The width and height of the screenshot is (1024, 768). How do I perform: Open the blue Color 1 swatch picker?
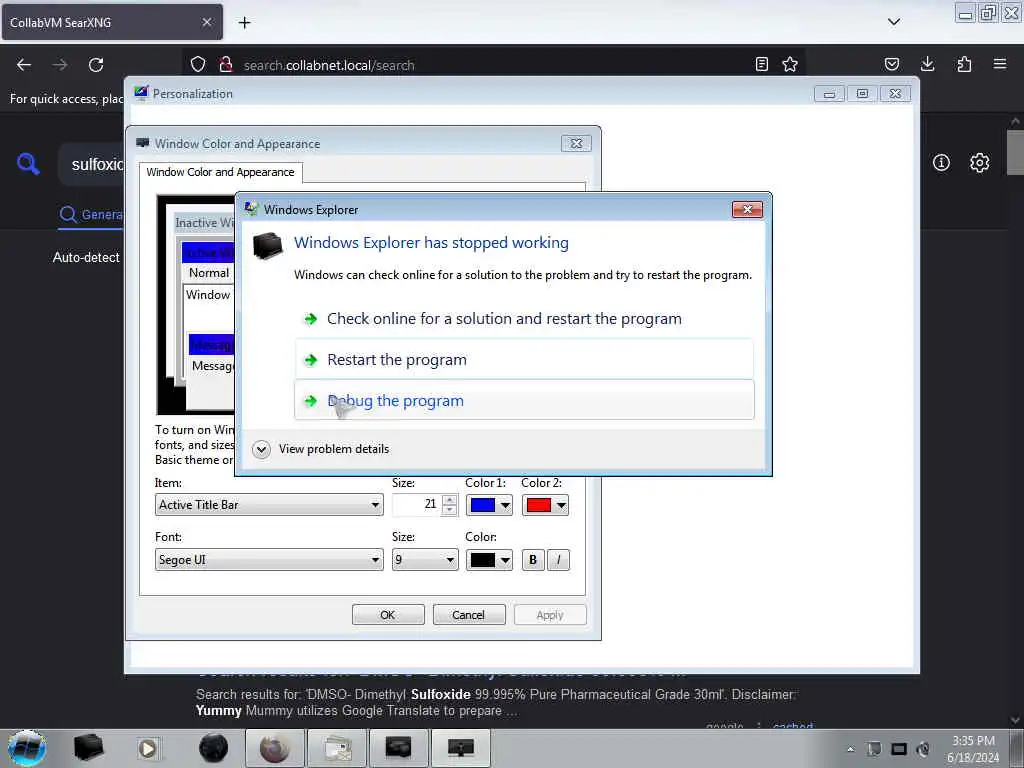point(489,505)
